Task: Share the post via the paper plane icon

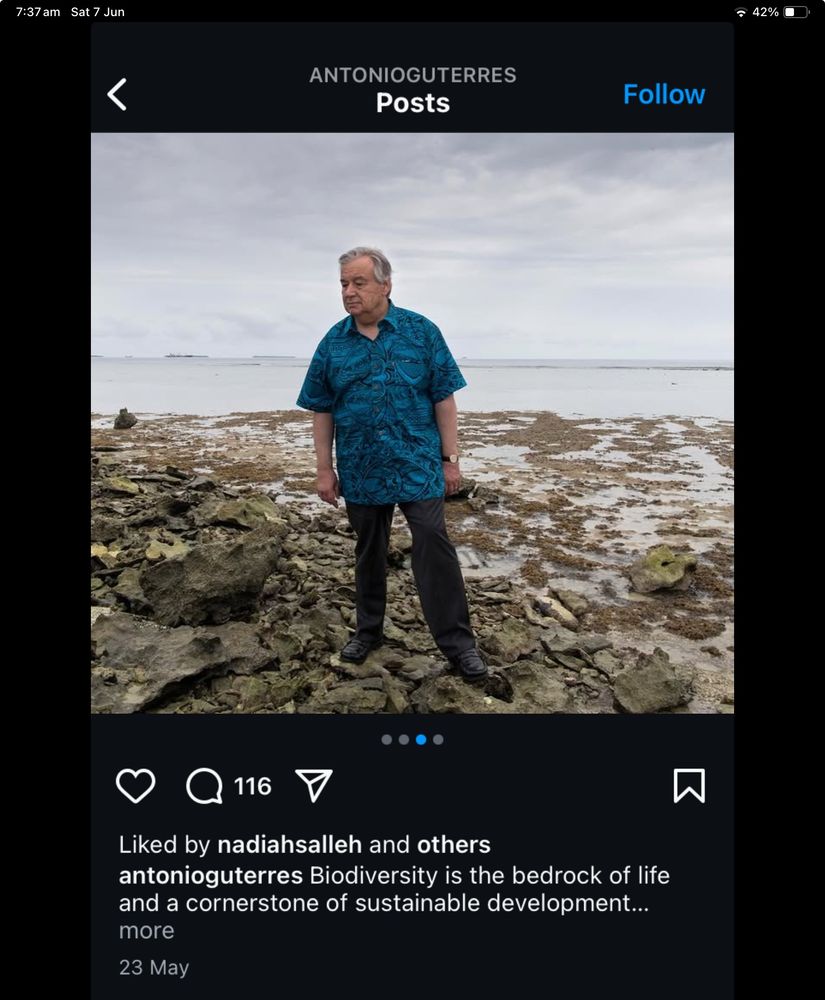Action: pyautogui.click(x=315, y=786)
